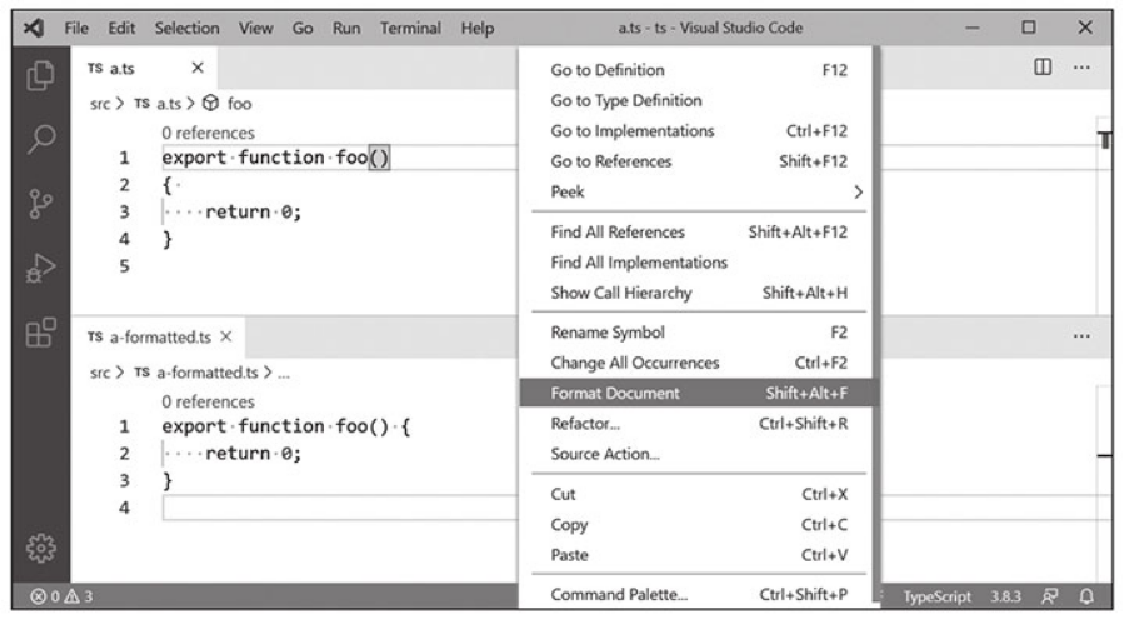Click the 'return 0;' line in a.ts
Screen dimensions: 1123x618
click(253, 212)
